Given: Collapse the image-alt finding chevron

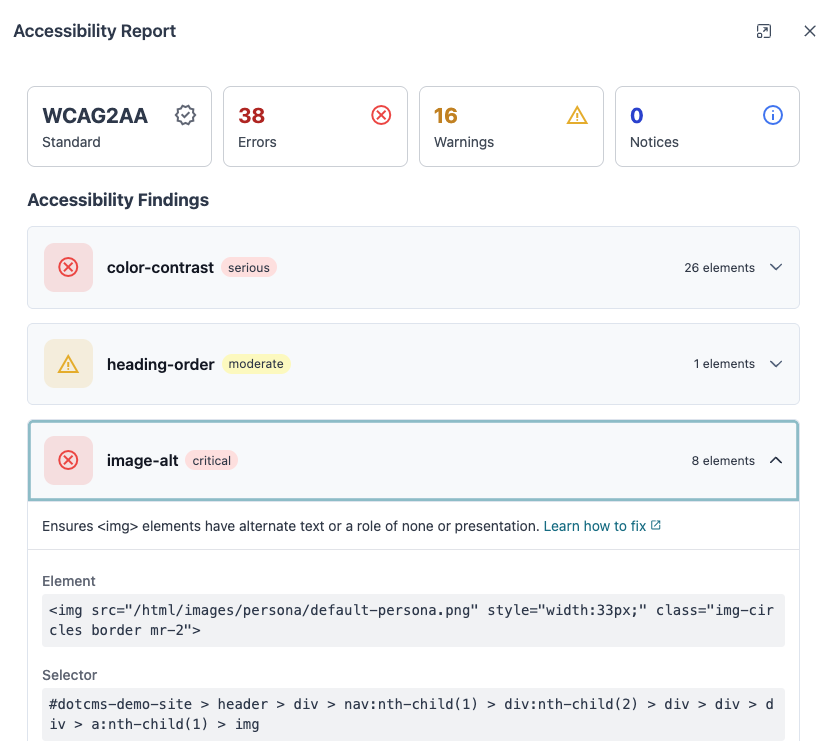Looking at the screenshot, I should [776, 460].
